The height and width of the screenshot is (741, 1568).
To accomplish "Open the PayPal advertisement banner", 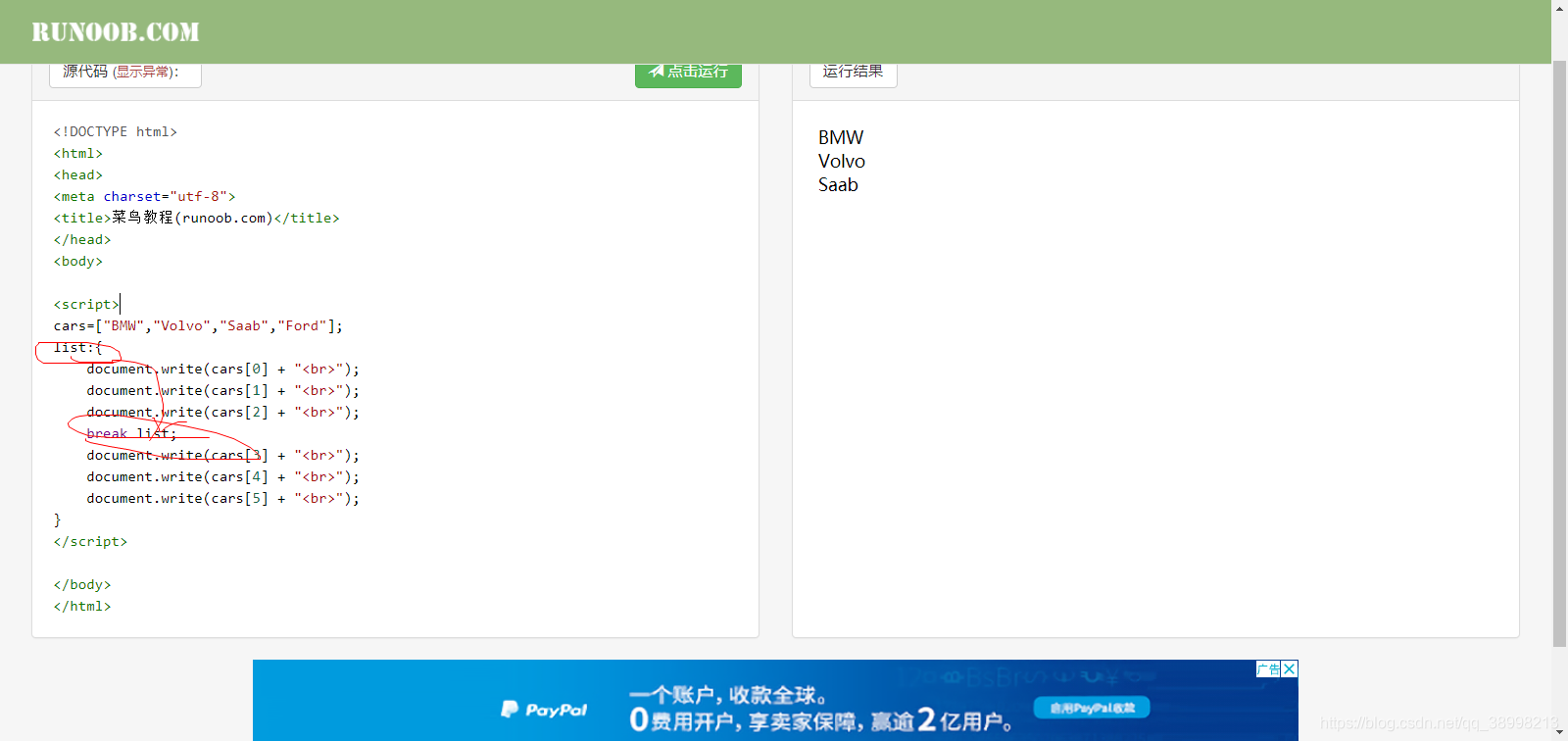I will point(775,700).
